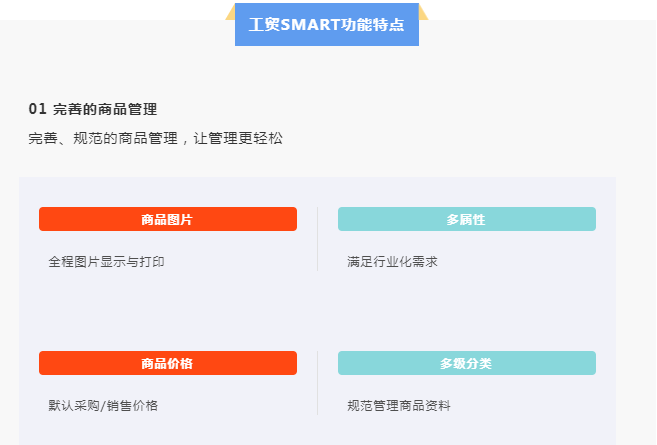Click the left yellow ribbon fold of banner
This screenshot has width=657, height=445.
pyautogui.click(x=230, y=13)
